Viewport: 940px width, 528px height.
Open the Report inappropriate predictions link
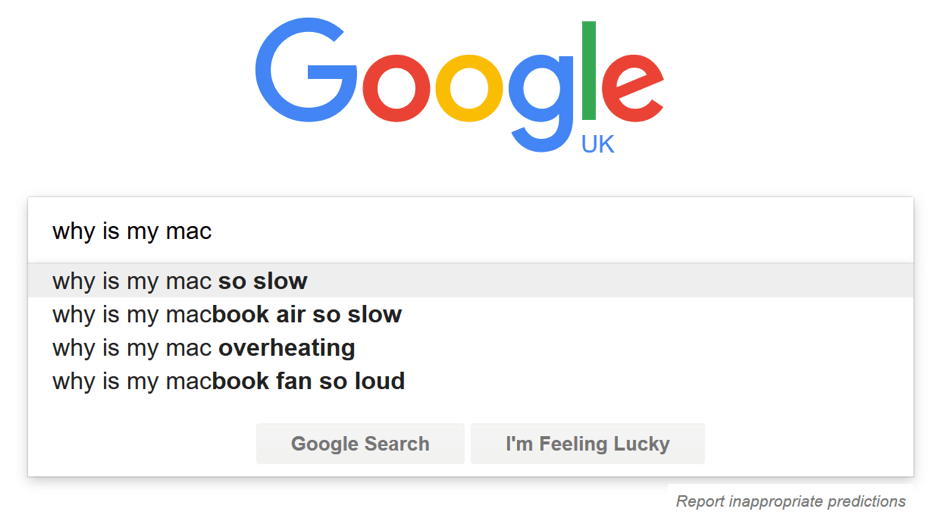click(x=791, y=501)
